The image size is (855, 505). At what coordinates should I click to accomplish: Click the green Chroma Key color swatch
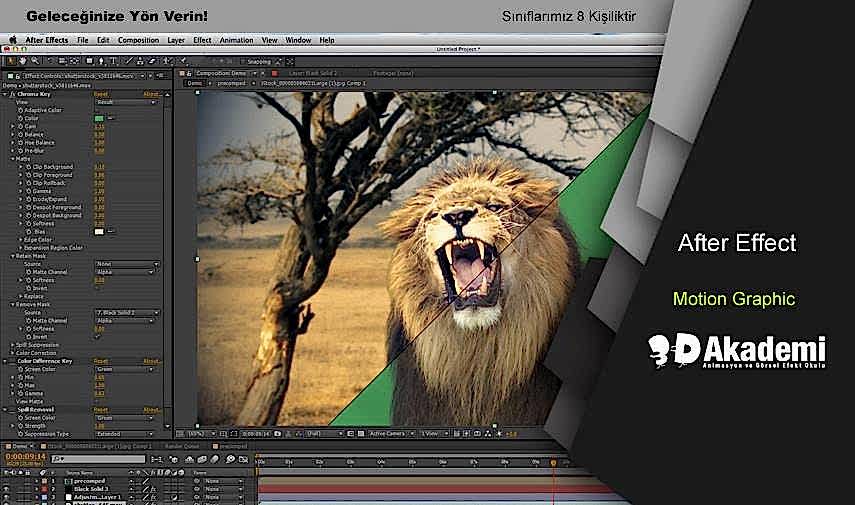(x=99, y=118)
